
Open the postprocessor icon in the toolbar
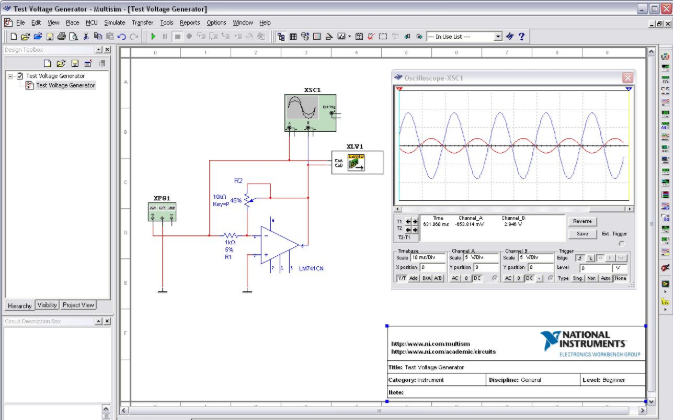click(x=359, y=37)
